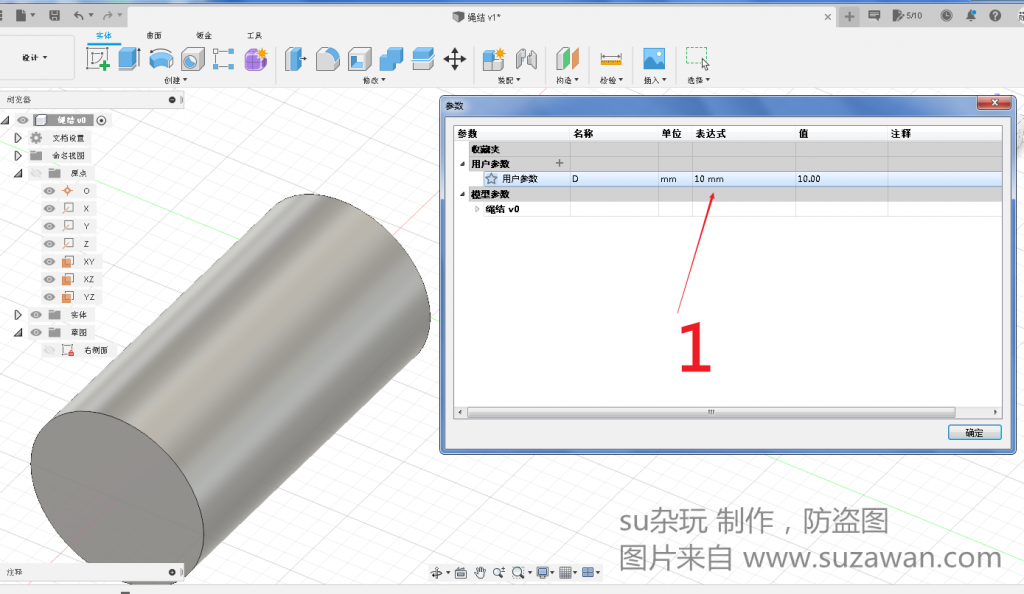Undo the last action

click(x=79, y=16)
